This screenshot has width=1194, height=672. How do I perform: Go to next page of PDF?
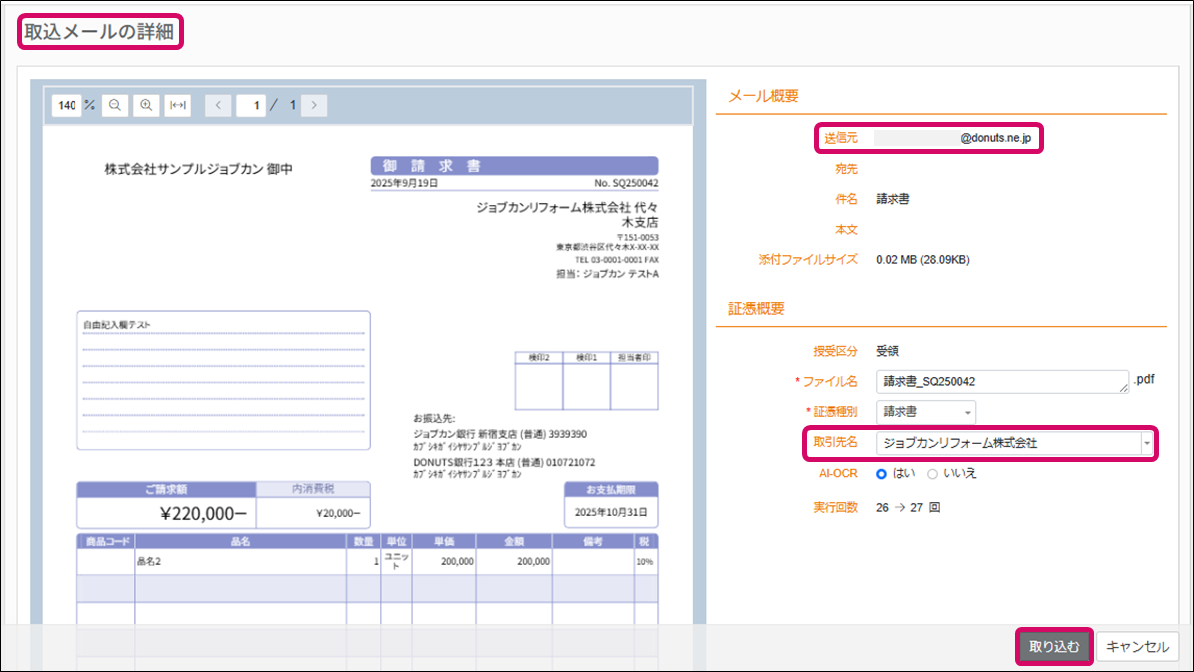pyautogui.click(x=314, y=105)
